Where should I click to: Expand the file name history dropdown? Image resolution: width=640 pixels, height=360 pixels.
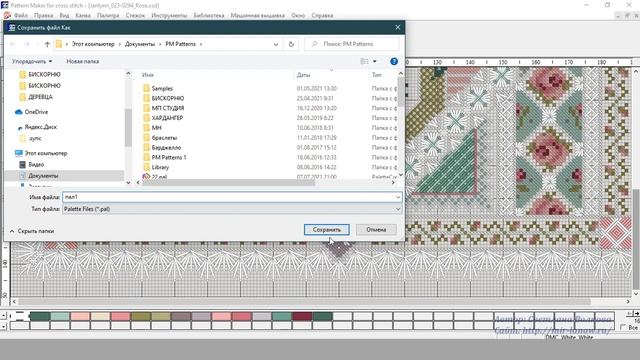pyautogui.click(x=398, y=197)
